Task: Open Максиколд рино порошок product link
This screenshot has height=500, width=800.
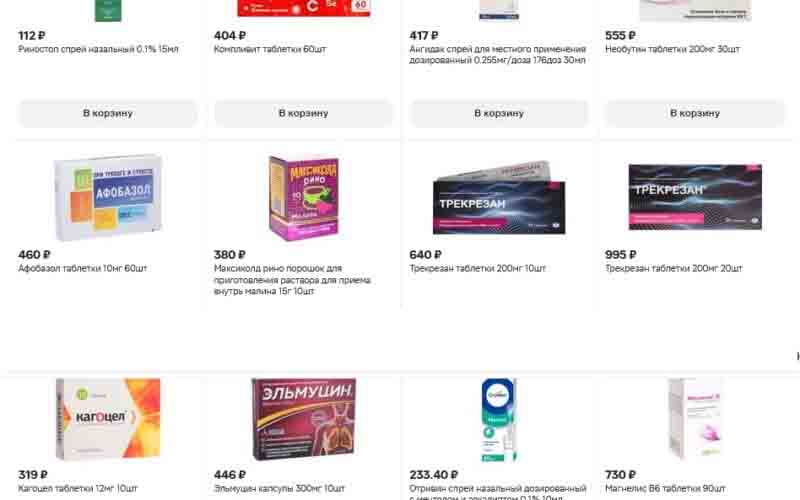Action: [x=292, y=280]
